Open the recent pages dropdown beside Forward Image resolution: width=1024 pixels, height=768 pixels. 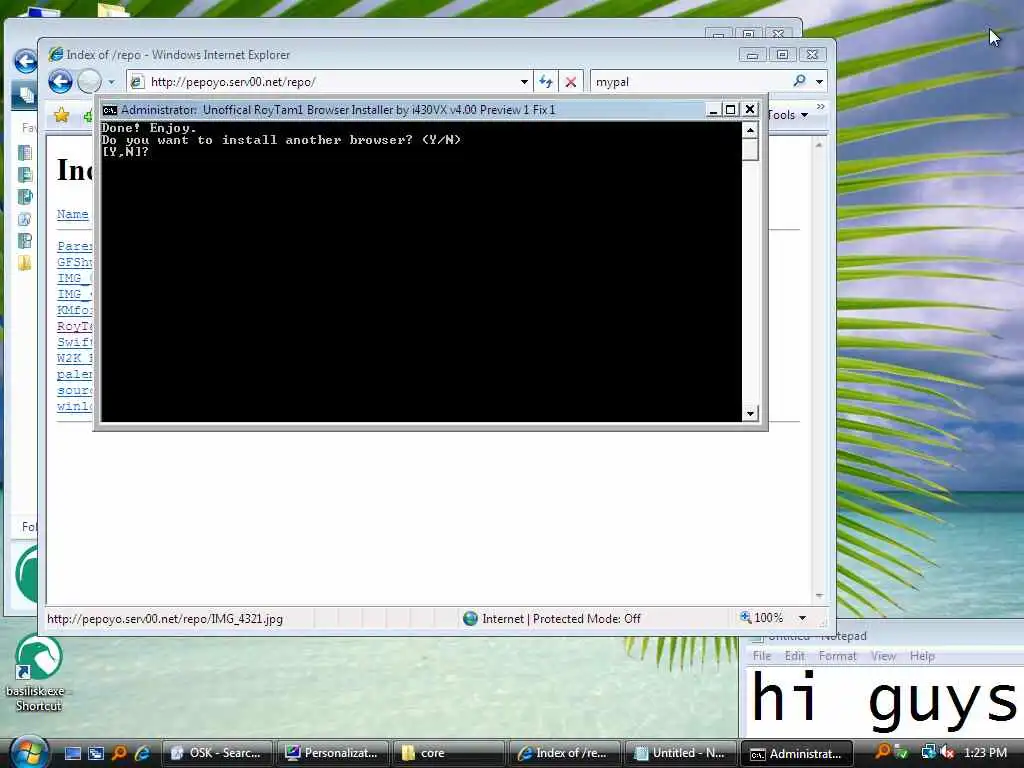click(111, 82)
